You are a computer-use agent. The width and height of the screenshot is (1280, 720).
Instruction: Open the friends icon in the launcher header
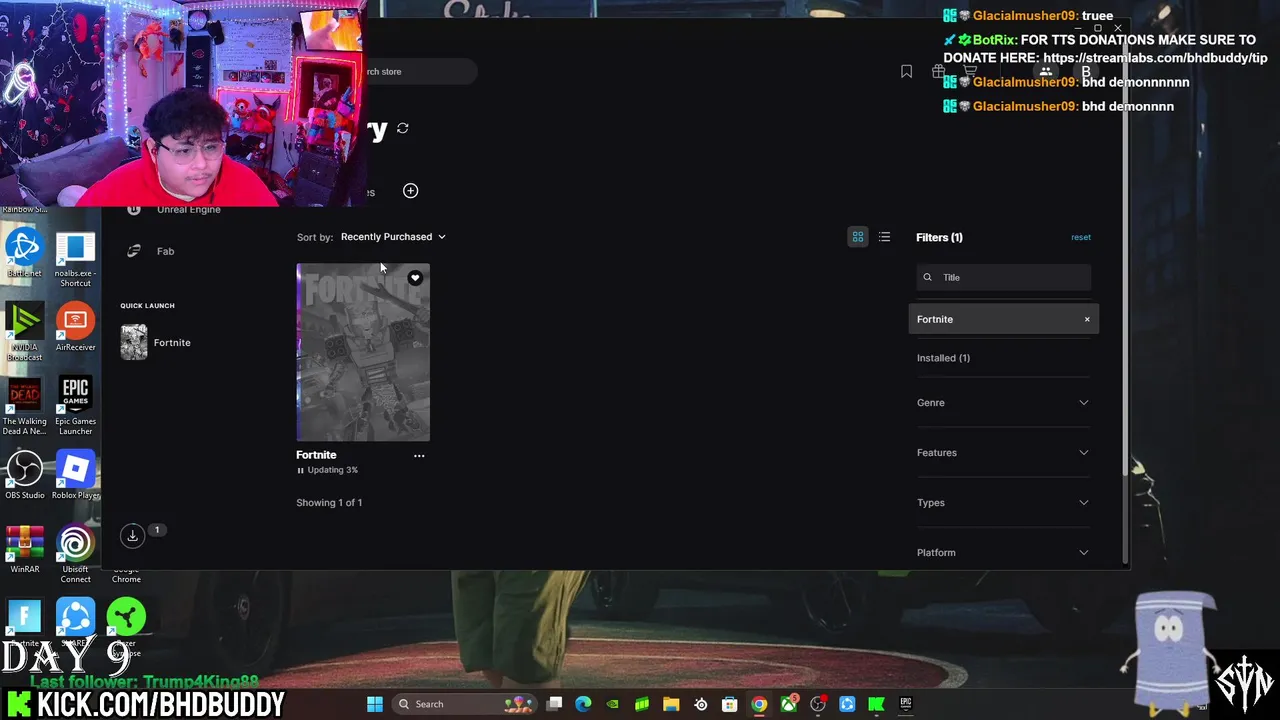coord(1045,72)
